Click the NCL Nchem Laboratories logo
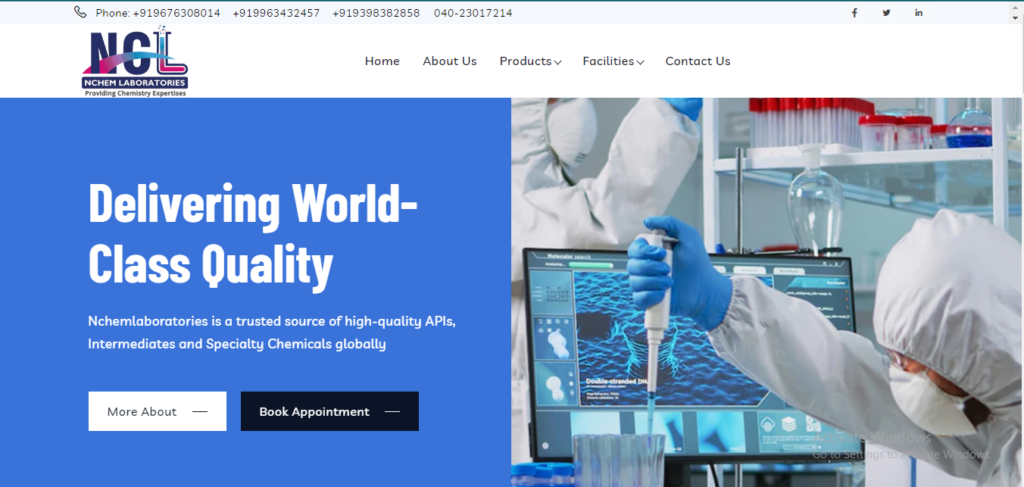The width and height of the screenshot is (1024, 487). click(x=135, y=61)
